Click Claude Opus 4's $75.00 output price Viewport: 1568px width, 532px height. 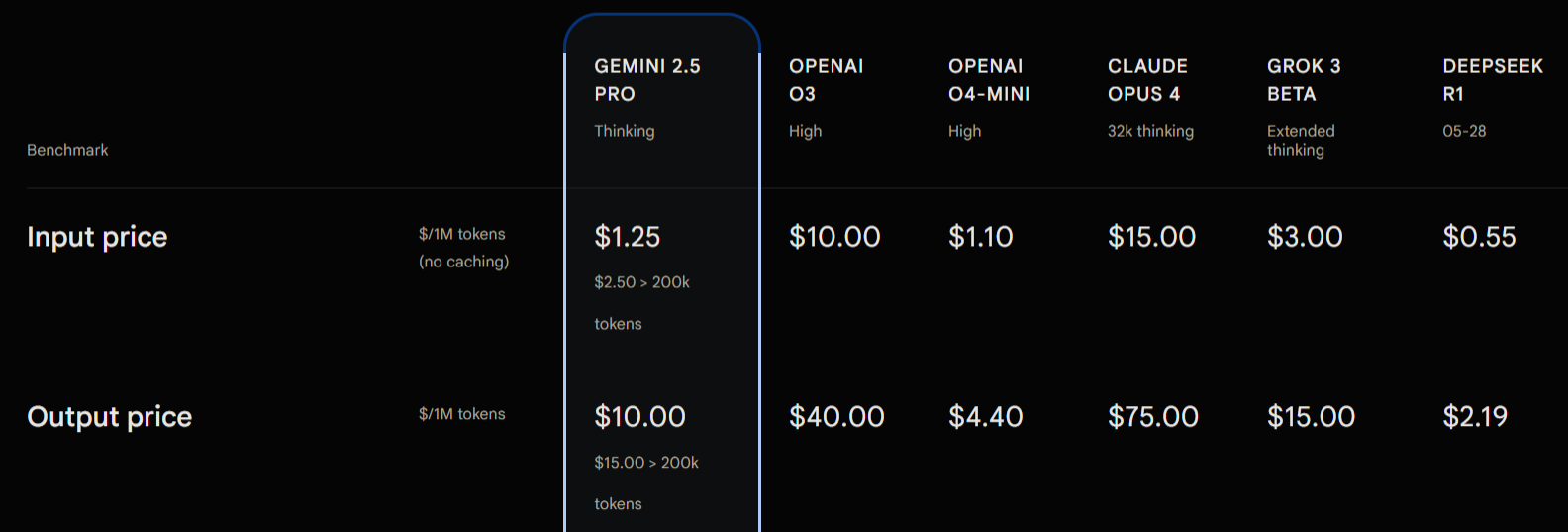click(x=1153, y=417)
